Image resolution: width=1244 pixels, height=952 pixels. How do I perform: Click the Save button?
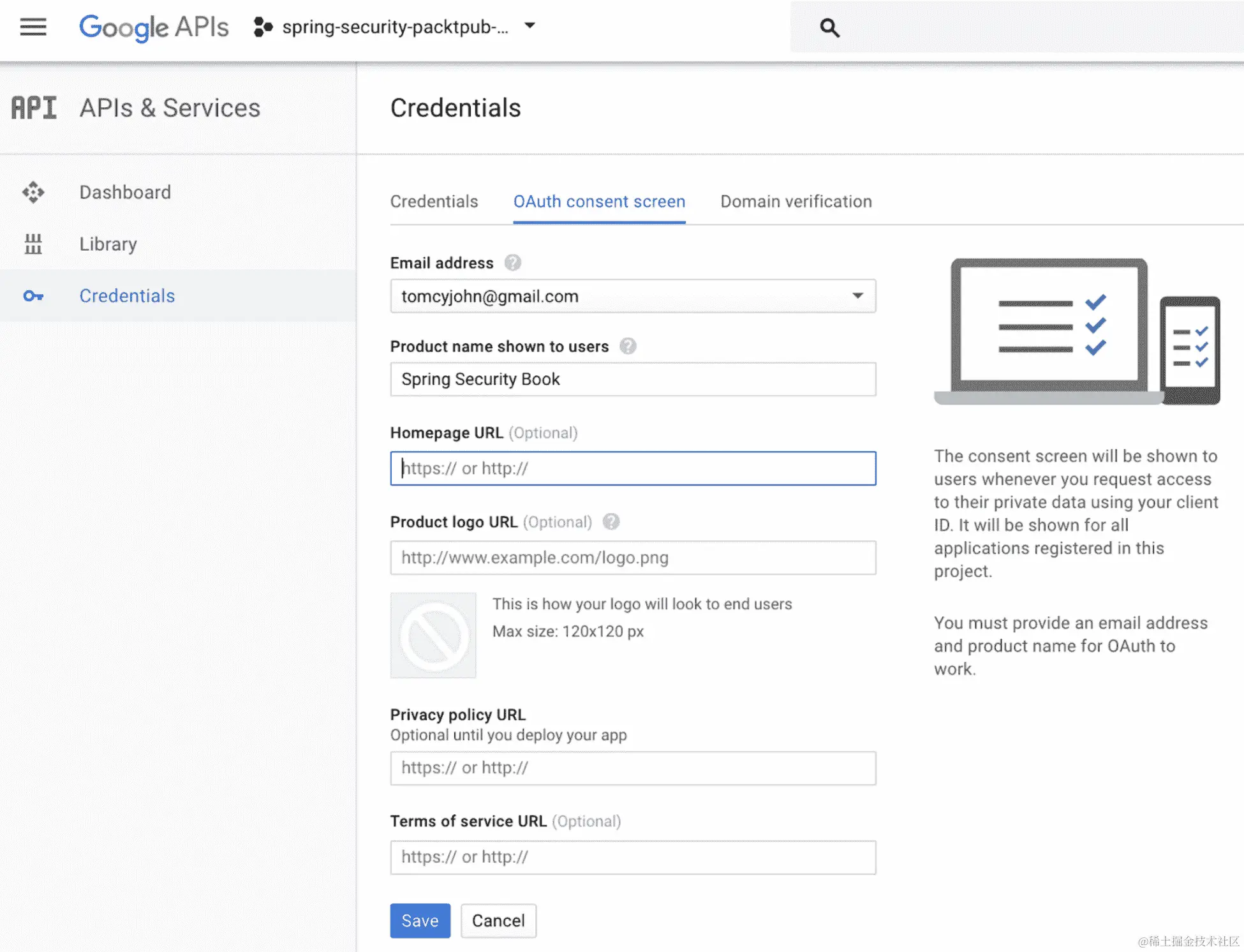click(420, 920)
